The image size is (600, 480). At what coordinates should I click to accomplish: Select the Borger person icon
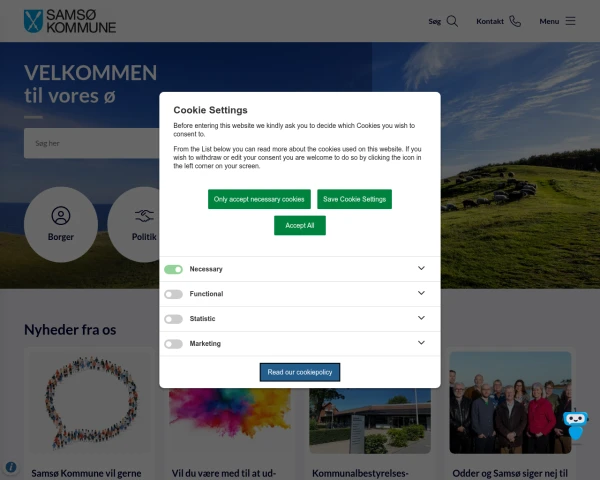point(61,216)
